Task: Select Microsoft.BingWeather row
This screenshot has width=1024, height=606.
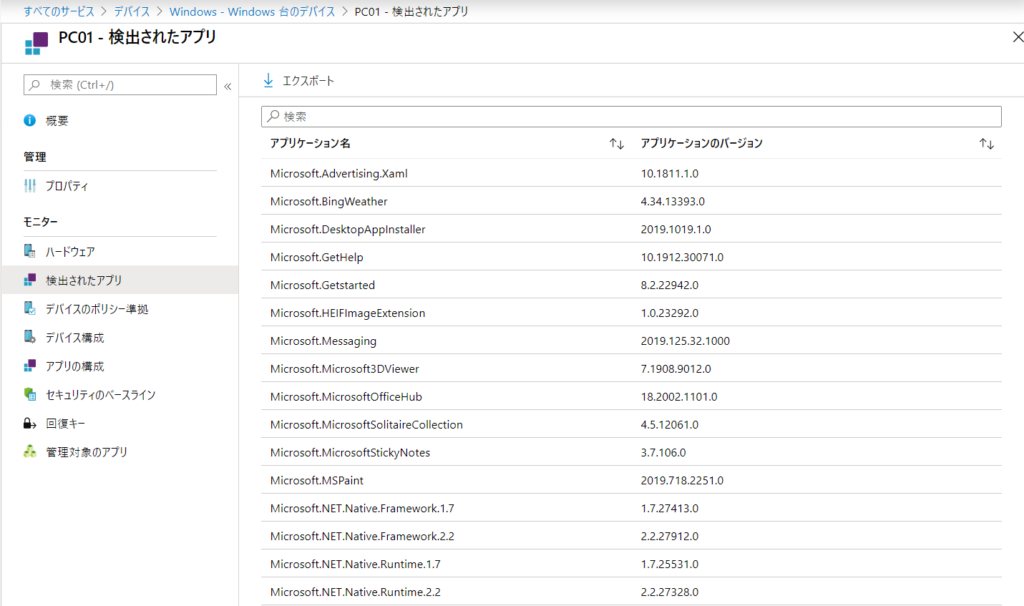Action: [632, 201]
